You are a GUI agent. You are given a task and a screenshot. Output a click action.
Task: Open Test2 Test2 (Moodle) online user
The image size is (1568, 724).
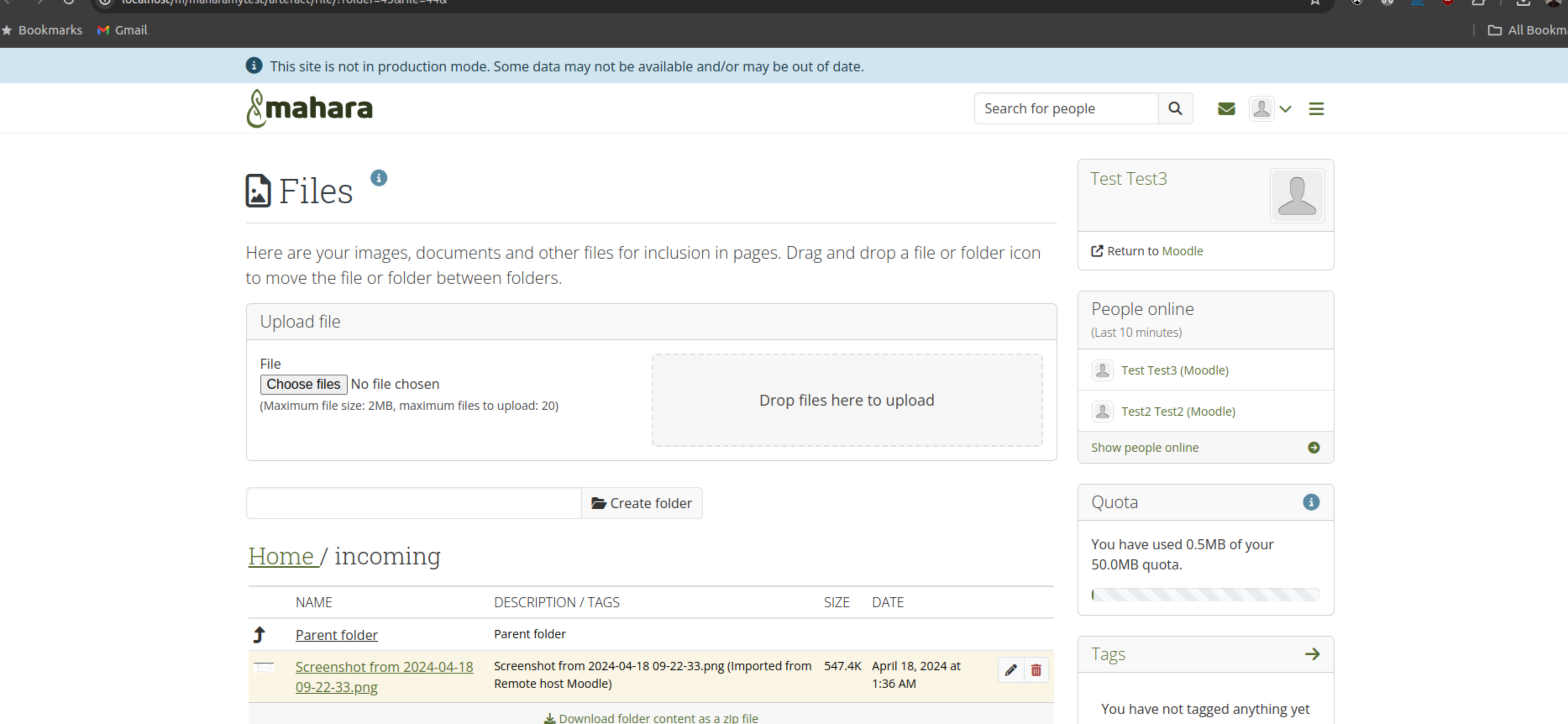pyautogui.click(x=1178, y=411)
